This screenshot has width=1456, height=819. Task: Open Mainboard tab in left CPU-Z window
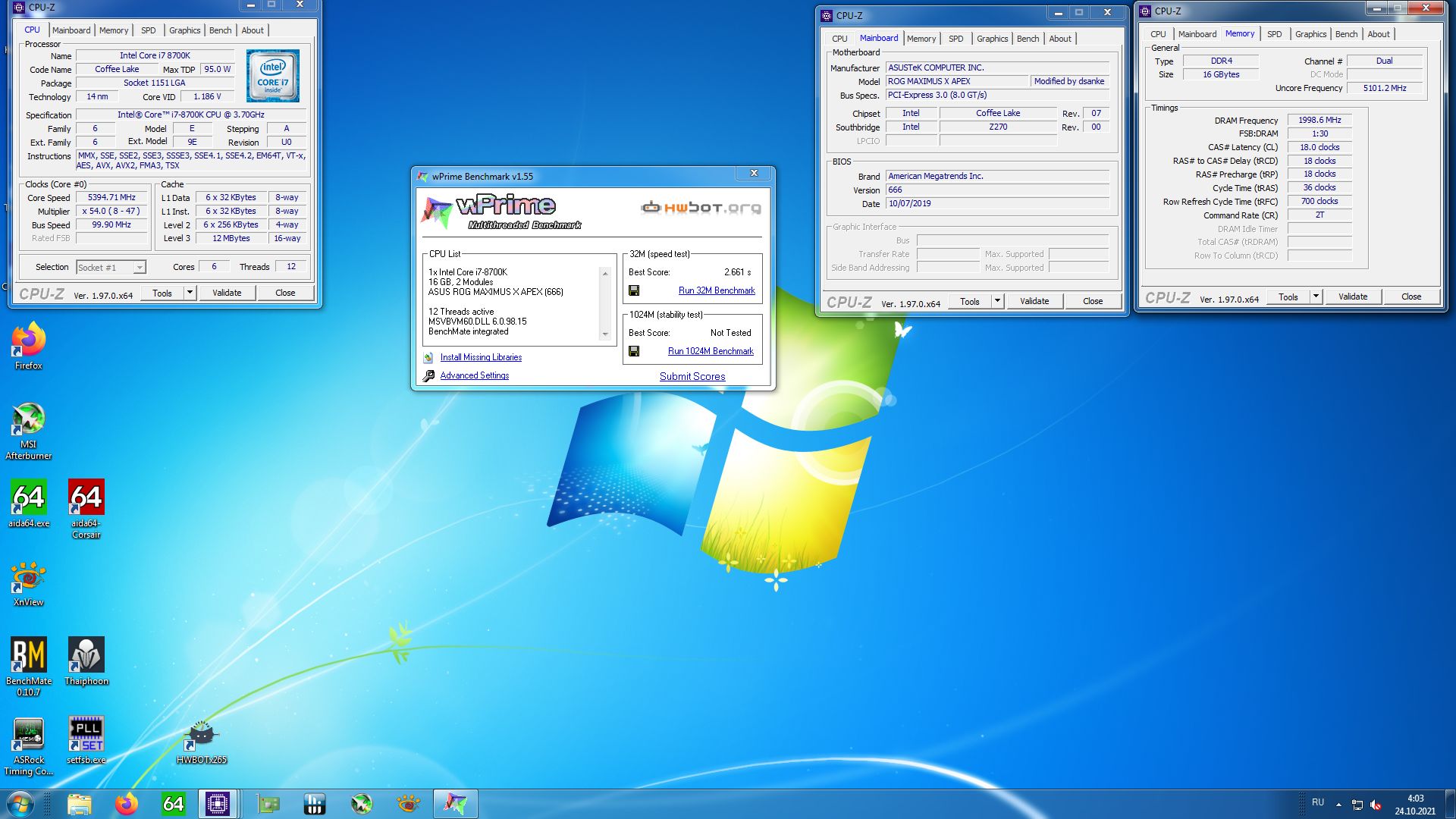point(71,30)
